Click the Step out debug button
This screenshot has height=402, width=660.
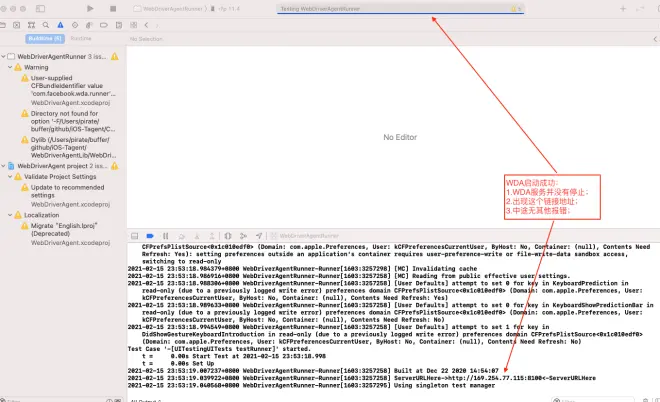pos(212,236)
